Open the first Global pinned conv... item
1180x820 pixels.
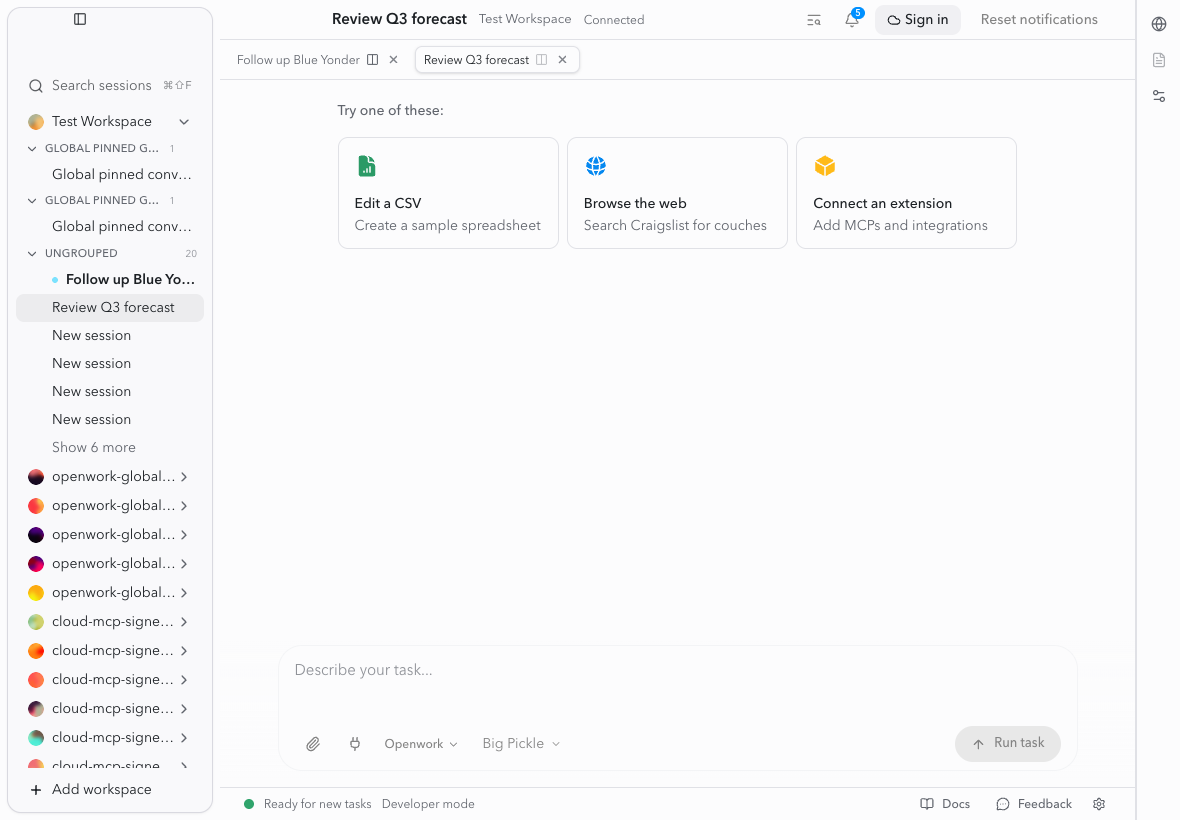(x=110, y=175)
